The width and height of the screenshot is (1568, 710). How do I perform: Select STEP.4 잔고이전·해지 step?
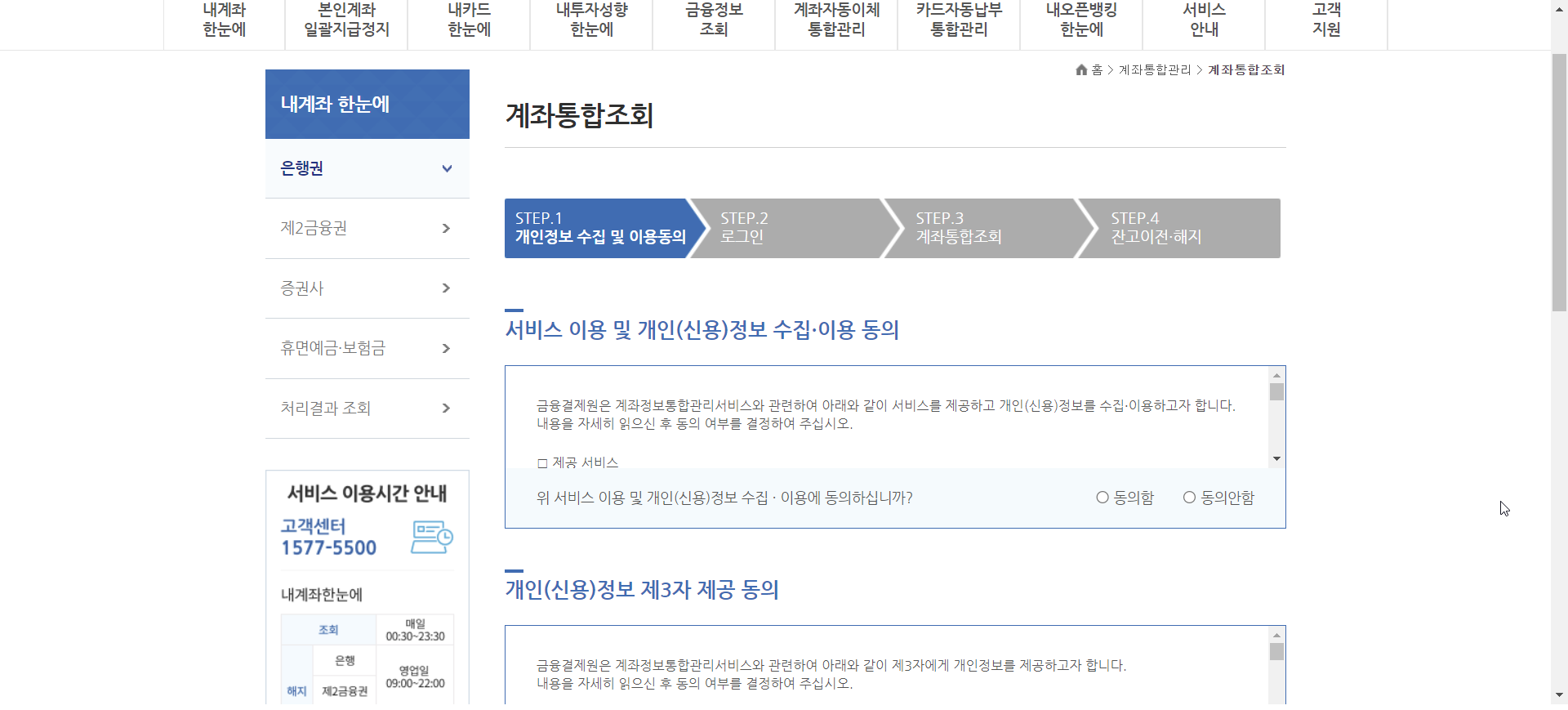point(1181,228)
